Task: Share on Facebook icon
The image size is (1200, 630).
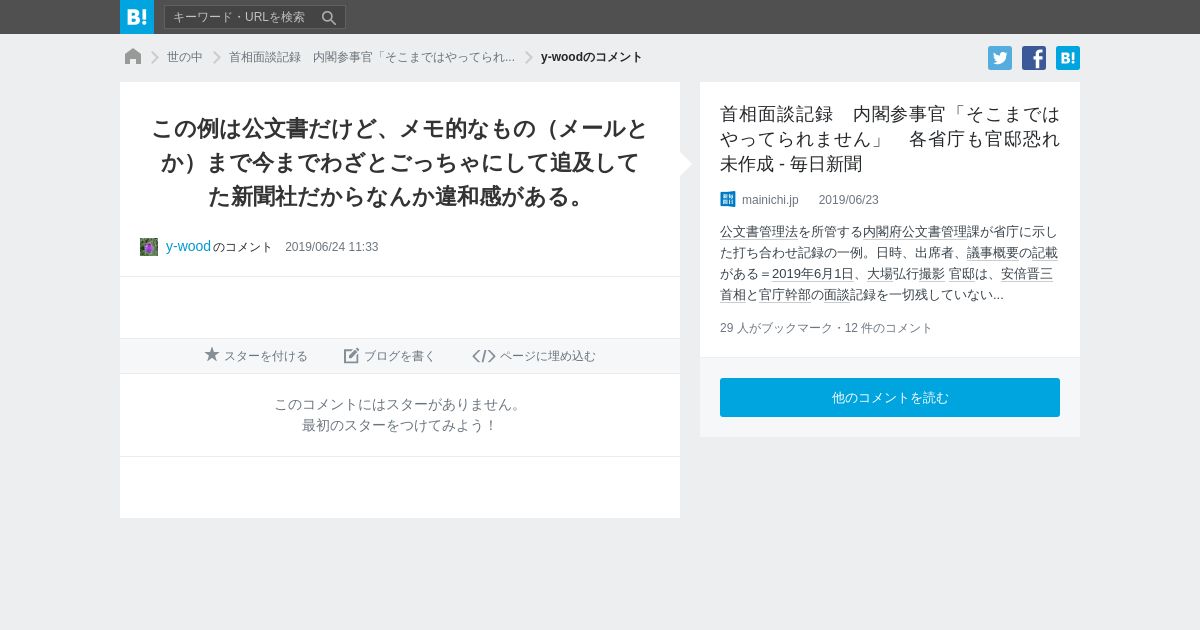Action: [1034, 58]
